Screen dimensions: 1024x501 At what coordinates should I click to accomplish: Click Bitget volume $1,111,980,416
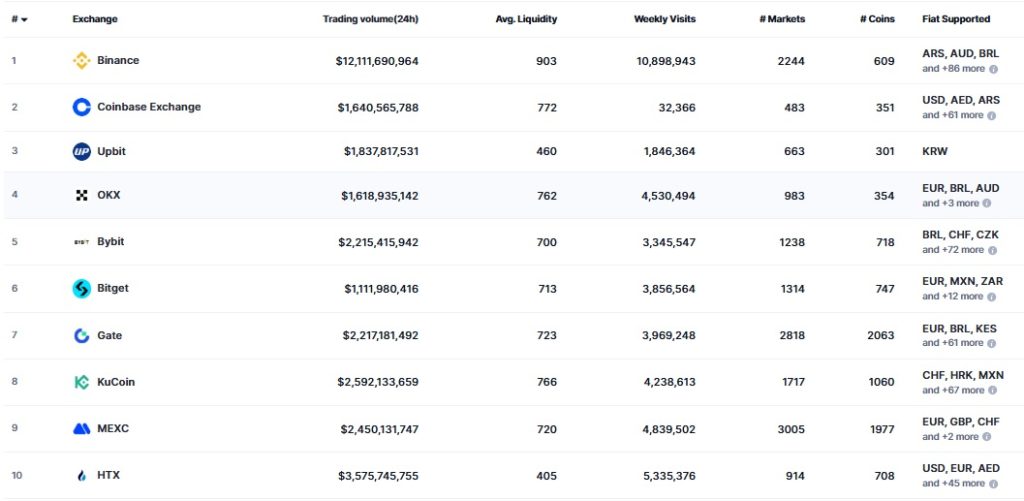tap(381, 289)
